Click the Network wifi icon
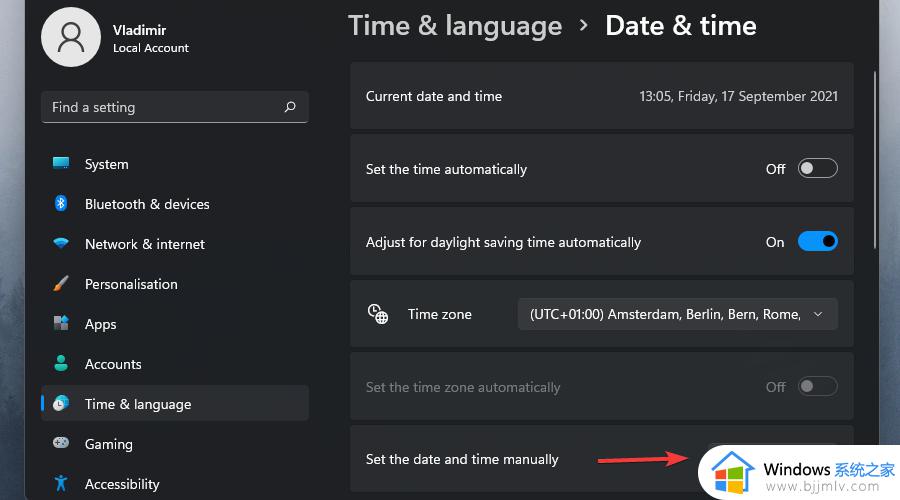Image resolution: width=900 pixels, height=500 pixels. 61,243
